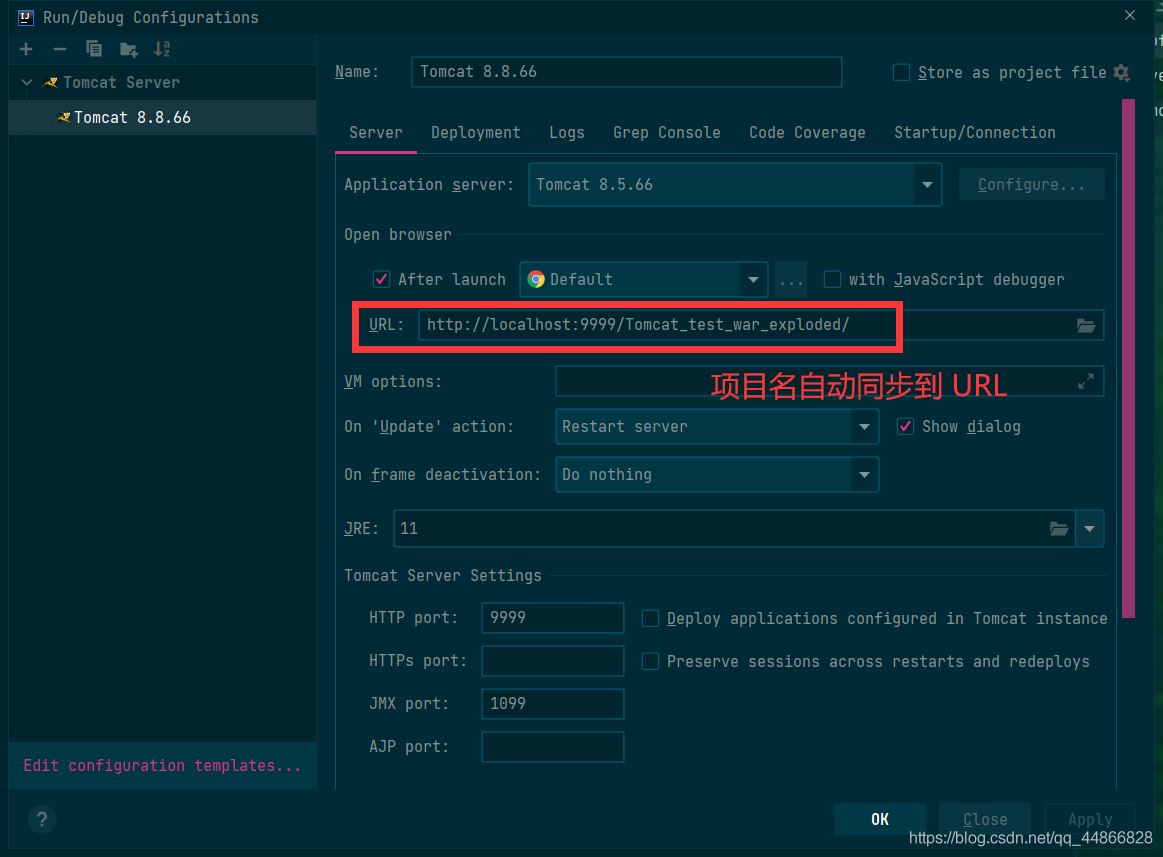Screen dimensions: 1163x857
Task: Check Preserve sessions across restarts and redeploys
Action: coord(650,662)
